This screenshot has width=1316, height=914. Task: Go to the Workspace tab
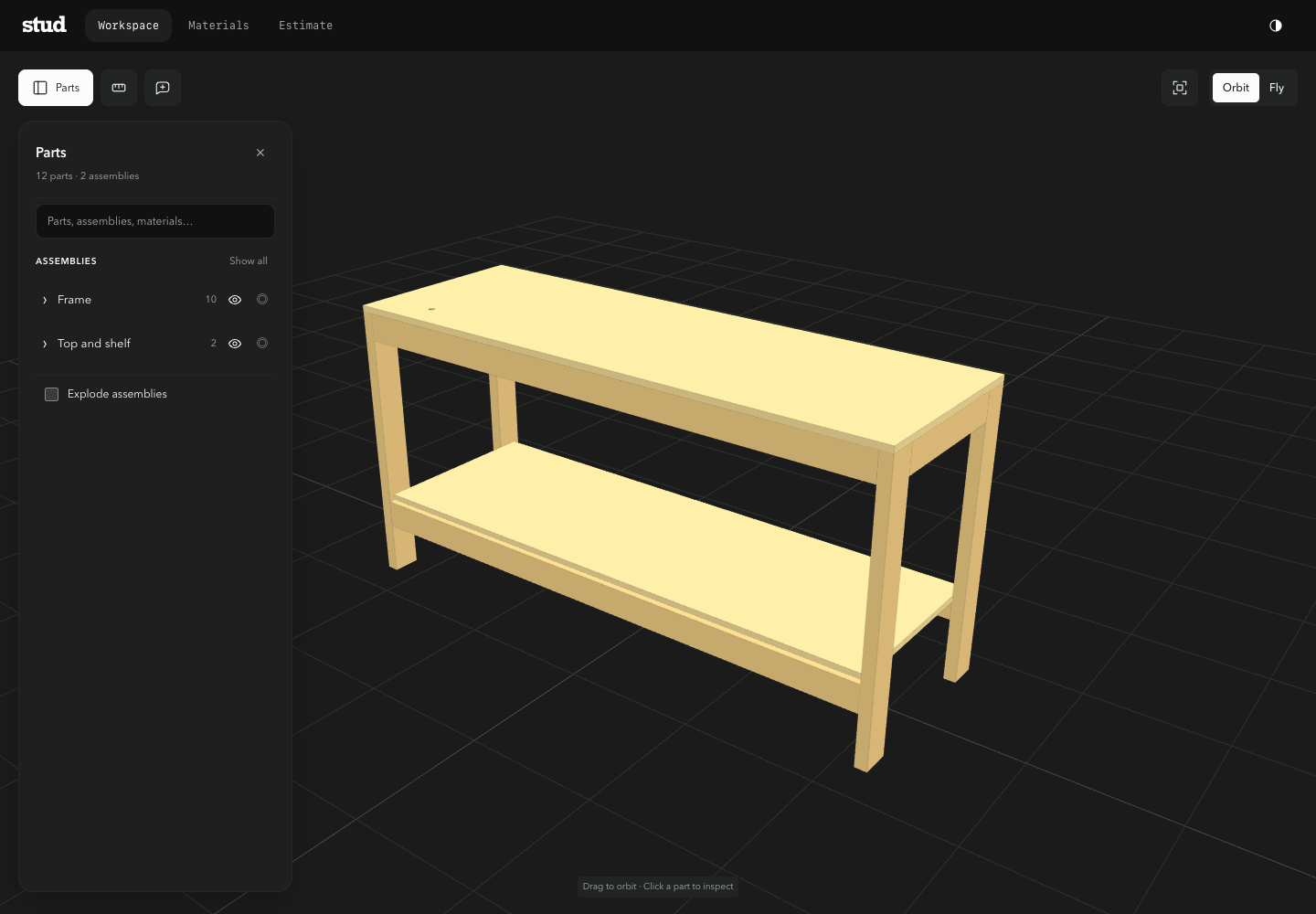click(128, 26)
